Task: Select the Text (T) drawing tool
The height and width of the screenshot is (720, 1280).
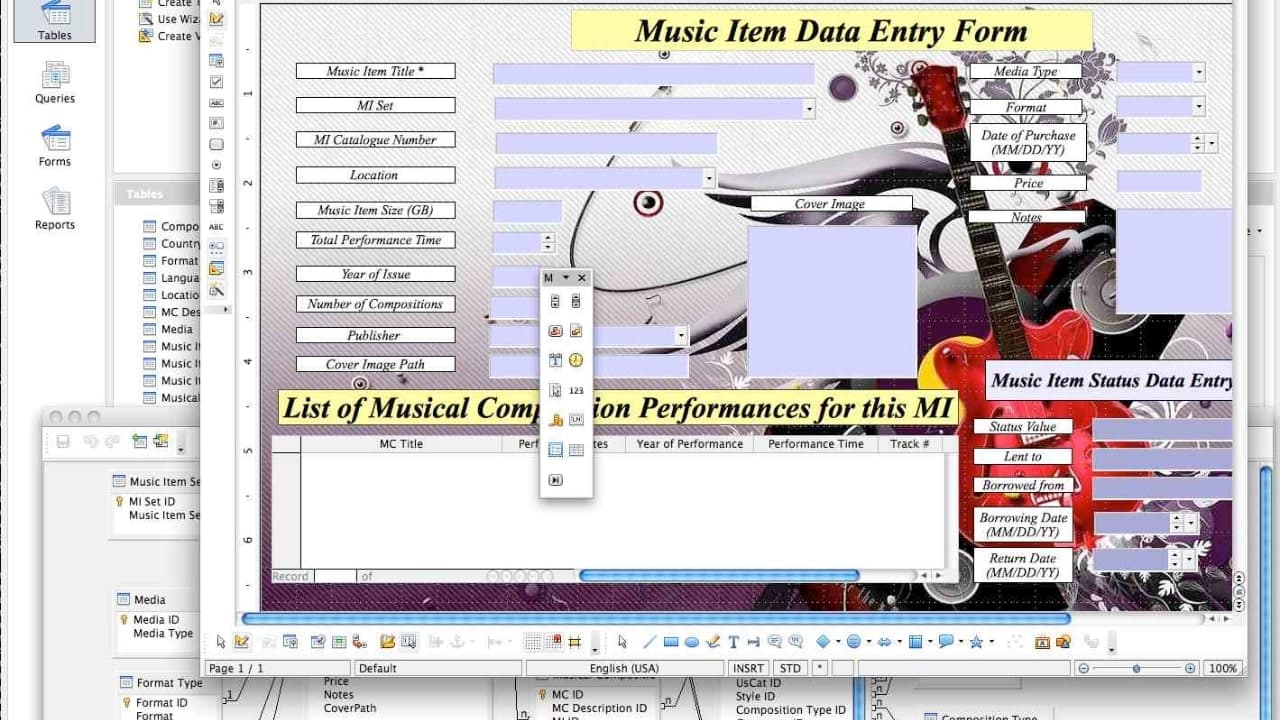Action: click(x=733, y=642)
